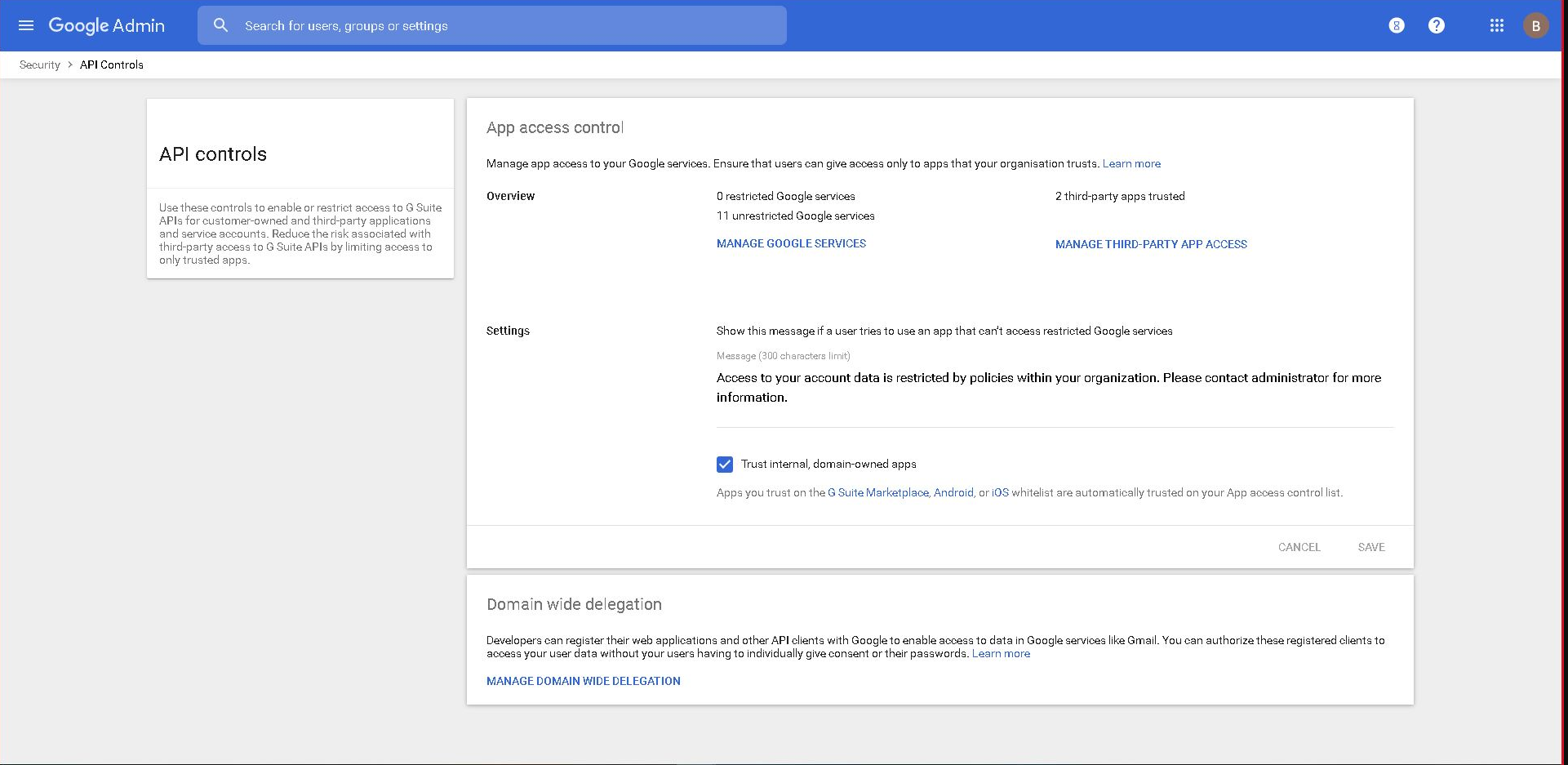This screenshot has width=1568, height=765.
Task: Open the G Suite Marketplace link
Action: 877,492
